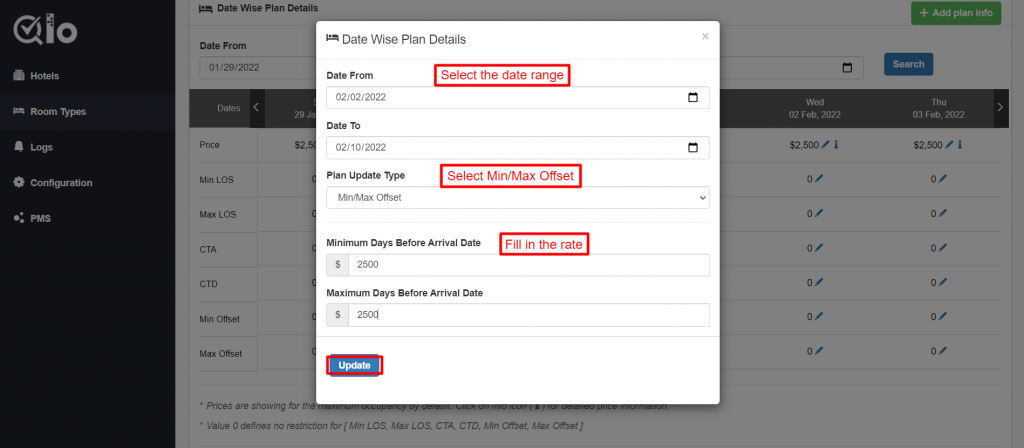Image resolution: width=1024 pixels, height=448 pixels.
Task: View Wednesday price info icon
Action: pyautogui.click(x=836, y=145)
